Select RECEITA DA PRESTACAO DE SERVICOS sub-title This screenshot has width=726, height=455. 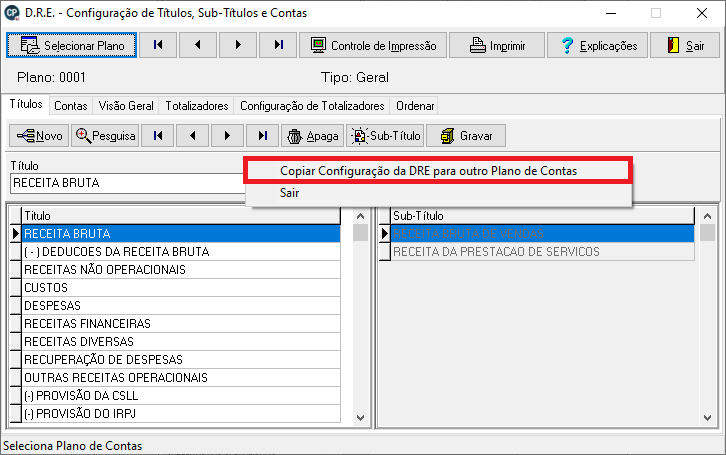(543, 252)
